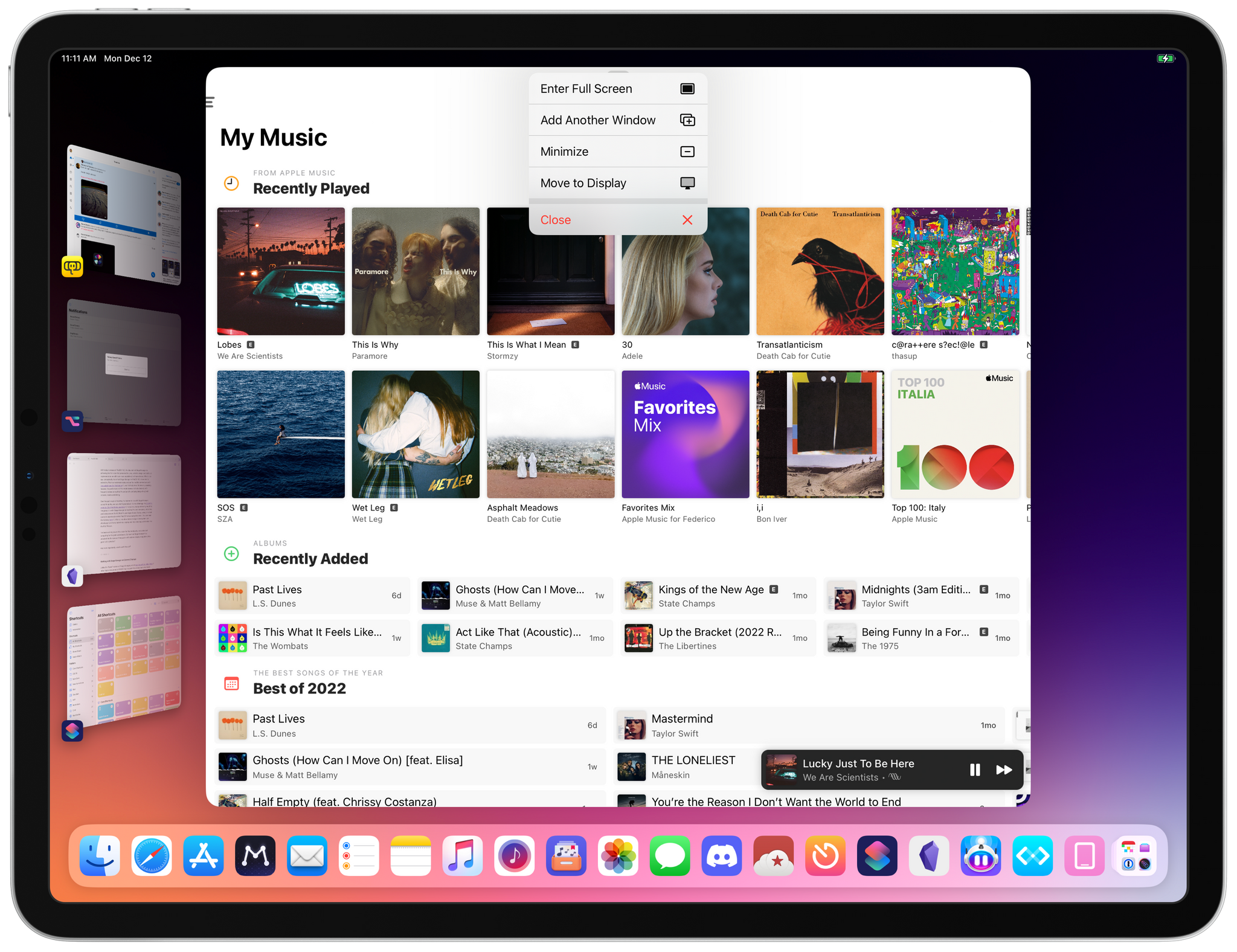Open the c@ra++ere s?ec!@le album by thasup
Screen dimensions: 1237x952
point(956,271)
